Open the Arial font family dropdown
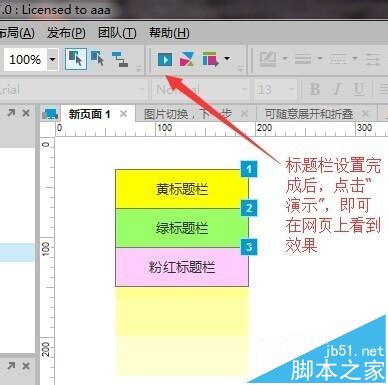 pos(142,89)
